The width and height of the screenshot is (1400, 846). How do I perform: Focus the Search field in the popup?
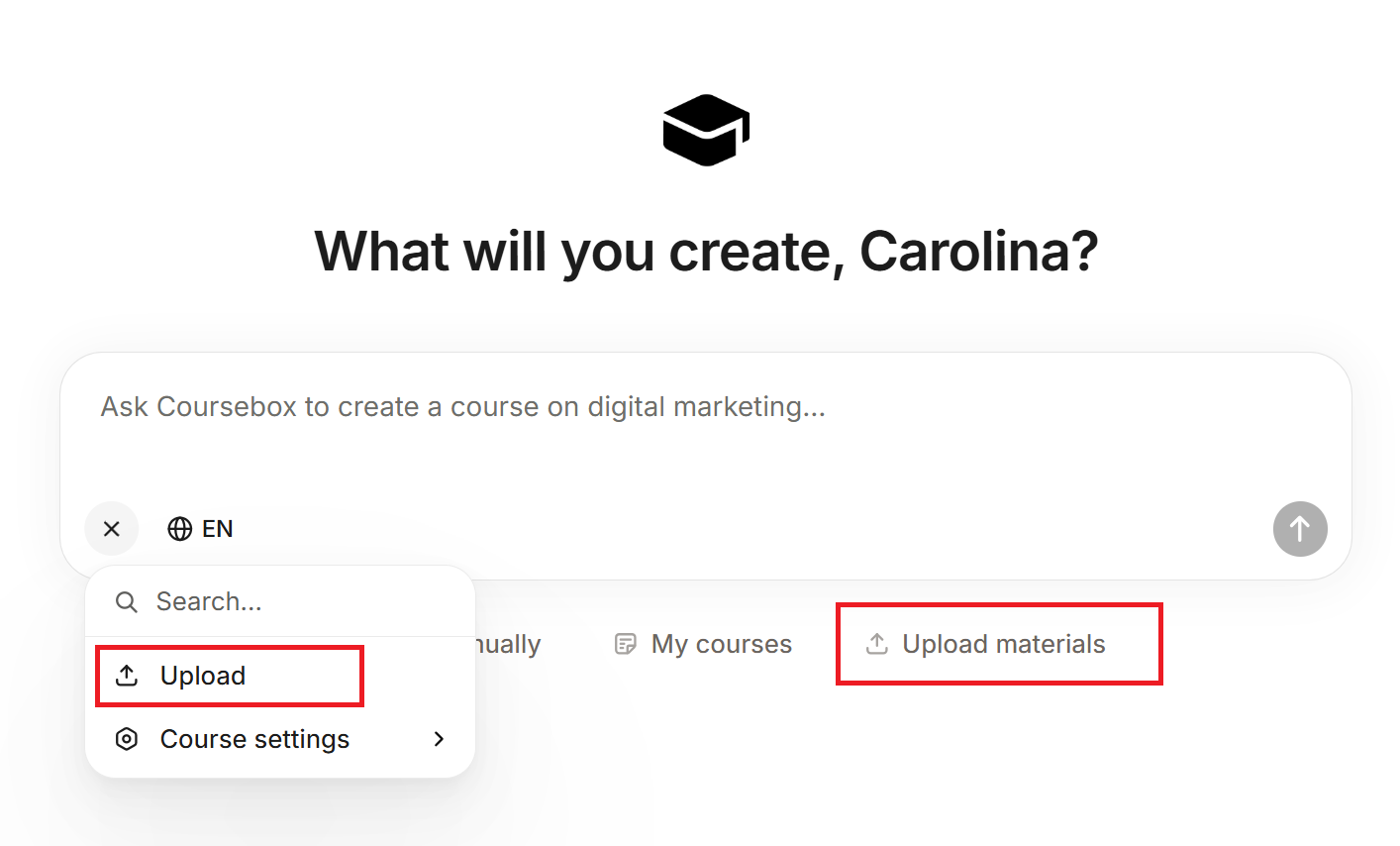click(x=297, y=602)
